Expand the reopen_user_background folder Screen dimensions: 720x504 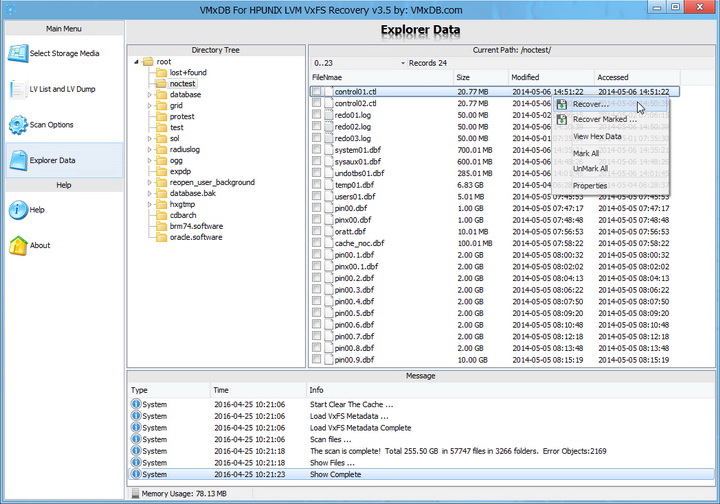coord(150,182)
